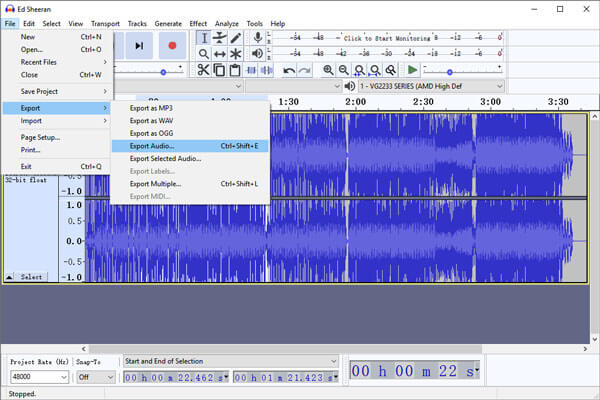Click the Cut scissors icon
Image resolution: width=600 pixels, height=400 pixels.
(x=203, y=70)
